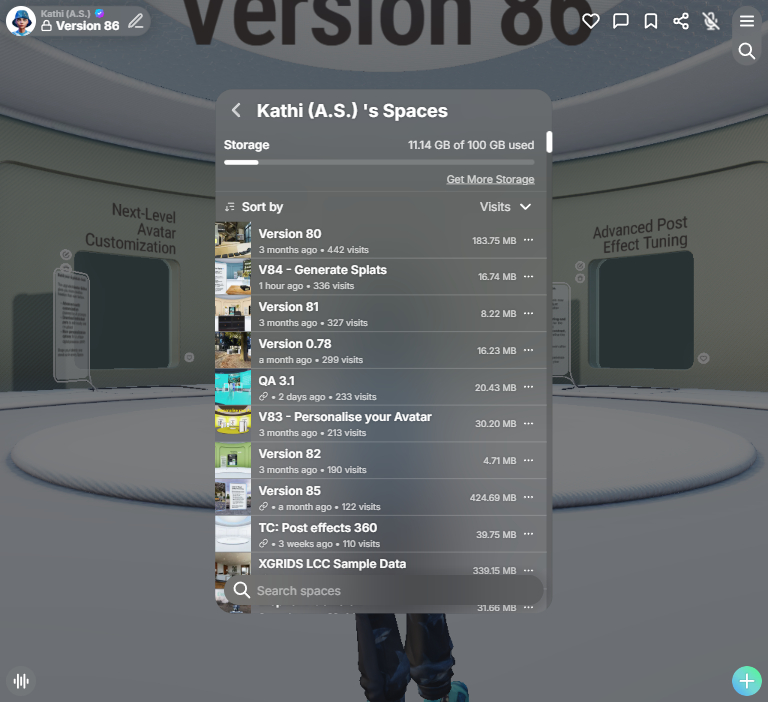Open options menu for Version 80
The image size is (768, 702).
click(529, 240)
